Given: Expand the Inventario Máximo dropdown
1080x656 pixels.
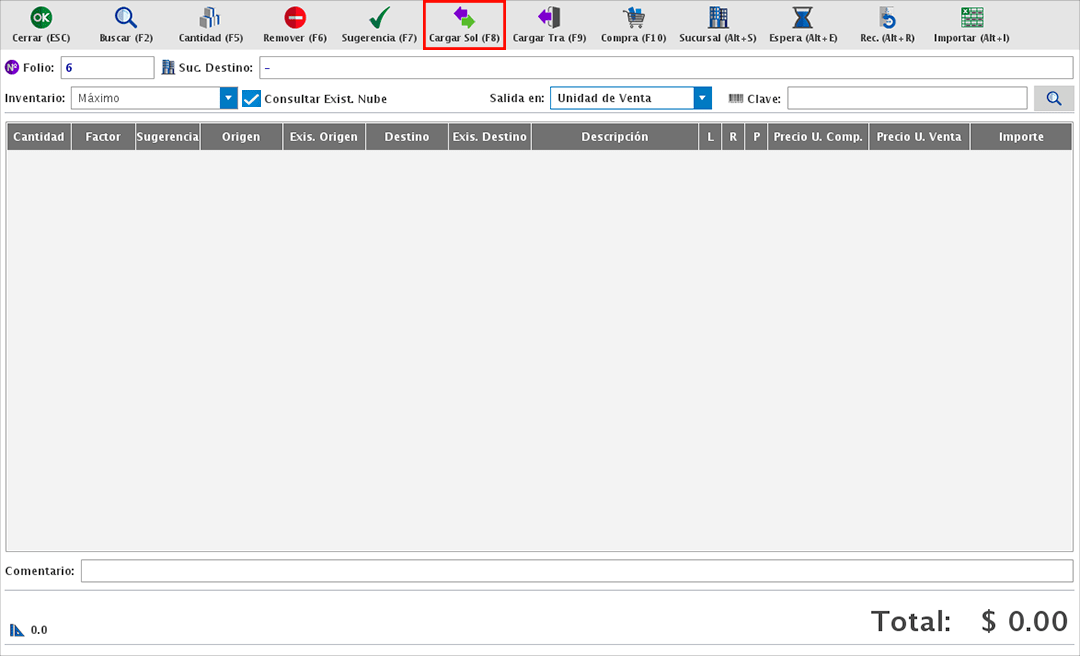Looking at the screenshot, I should click(229, 98).
